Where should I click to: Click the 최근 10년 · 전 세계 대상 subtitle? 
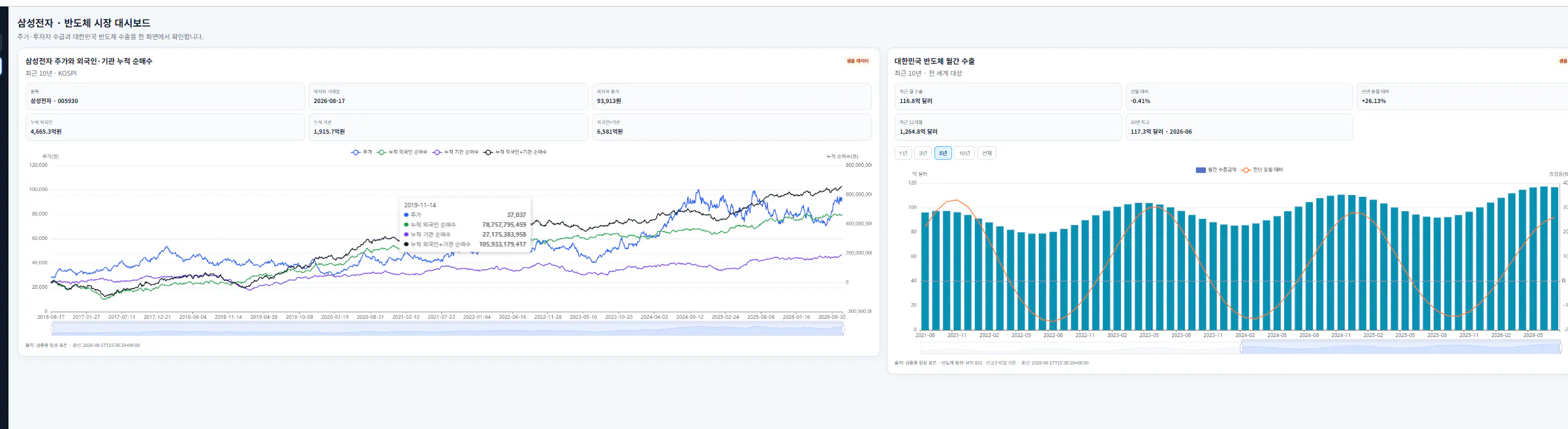coord(928,74)
